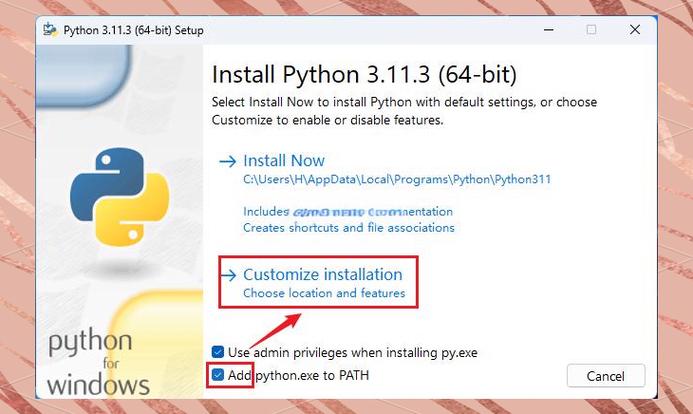Click 'Choose location and features' subtitle
The width and height of the screenshot is (693, 414).
point(324,293)
